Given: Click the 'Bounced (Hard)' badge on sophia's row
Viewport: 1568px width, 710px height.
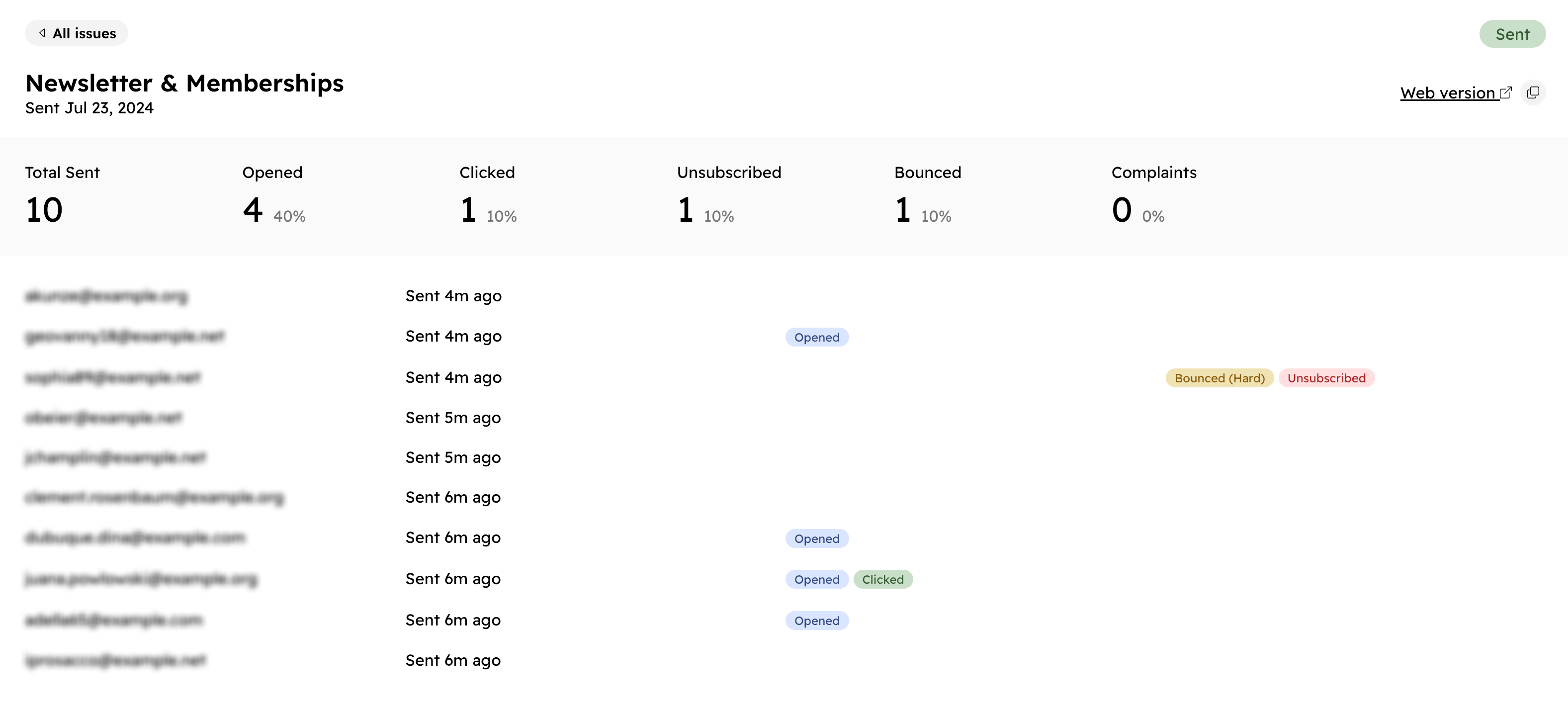Looking at the screenshot, I should click(x=1218, y=378).
